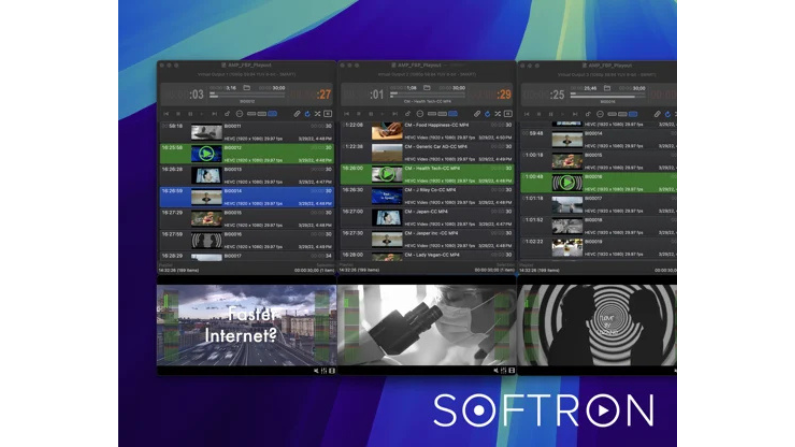
Task: Select CM - Generic Car AD-CC clip
Action: (427, 153)
